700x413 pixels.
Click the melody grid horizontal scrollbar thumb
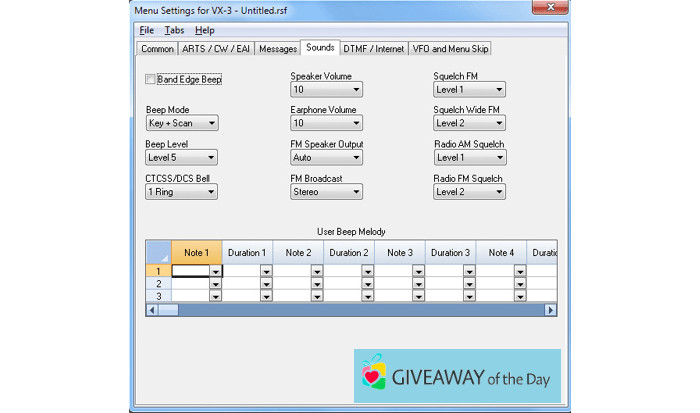click(x=350, y=310)
